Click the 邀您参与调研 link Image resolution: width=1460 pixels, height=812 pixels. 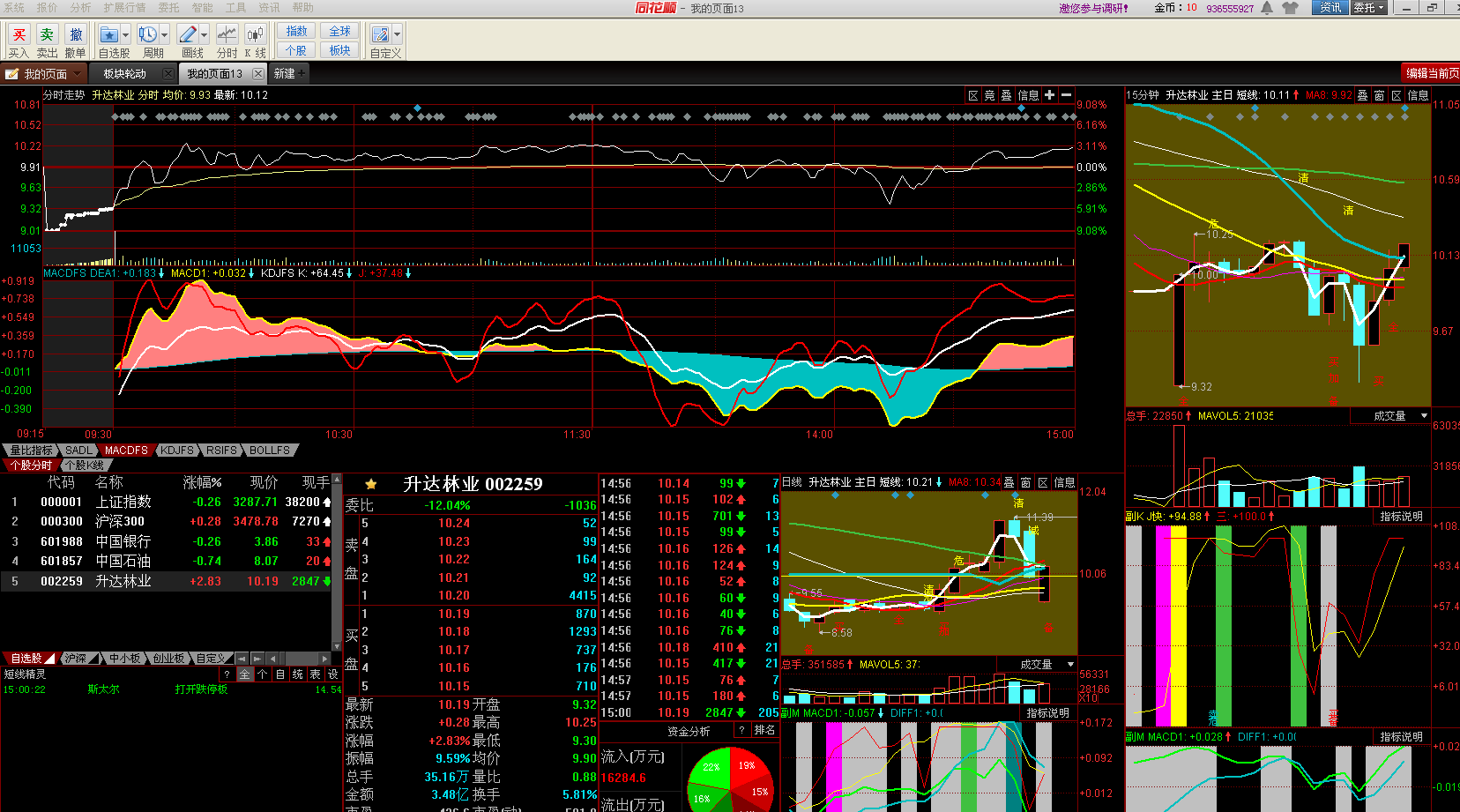click(x=1093, y=8)
